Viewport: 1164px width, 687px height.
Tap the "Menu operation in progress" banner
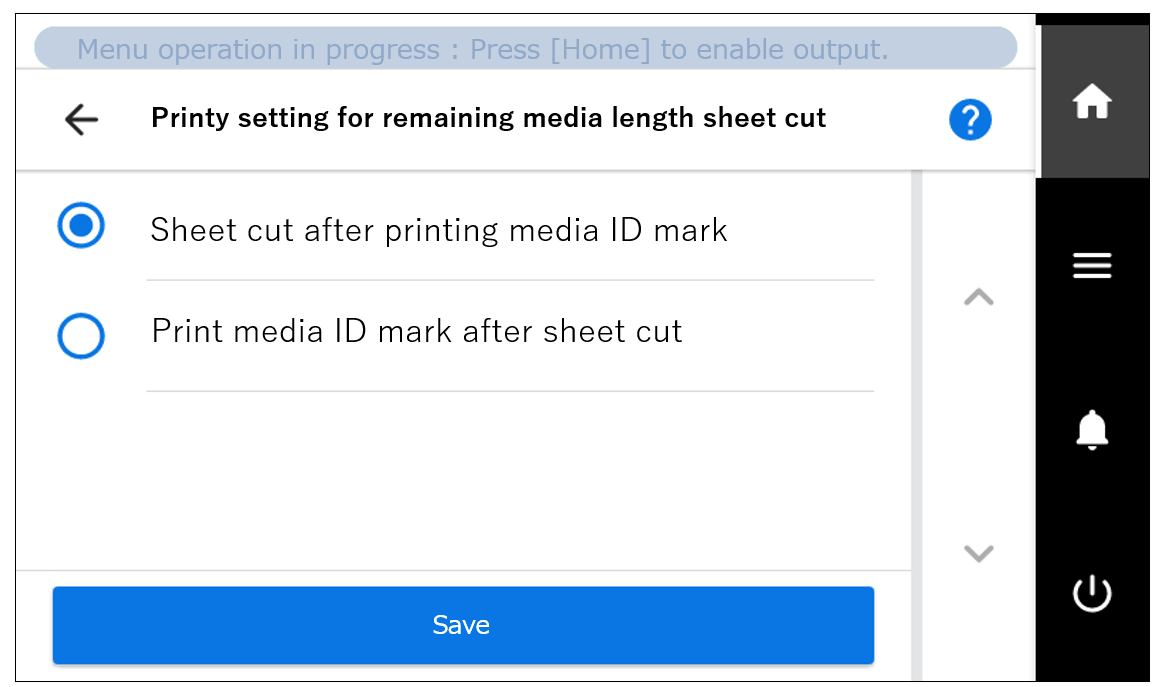pos(525,47)
